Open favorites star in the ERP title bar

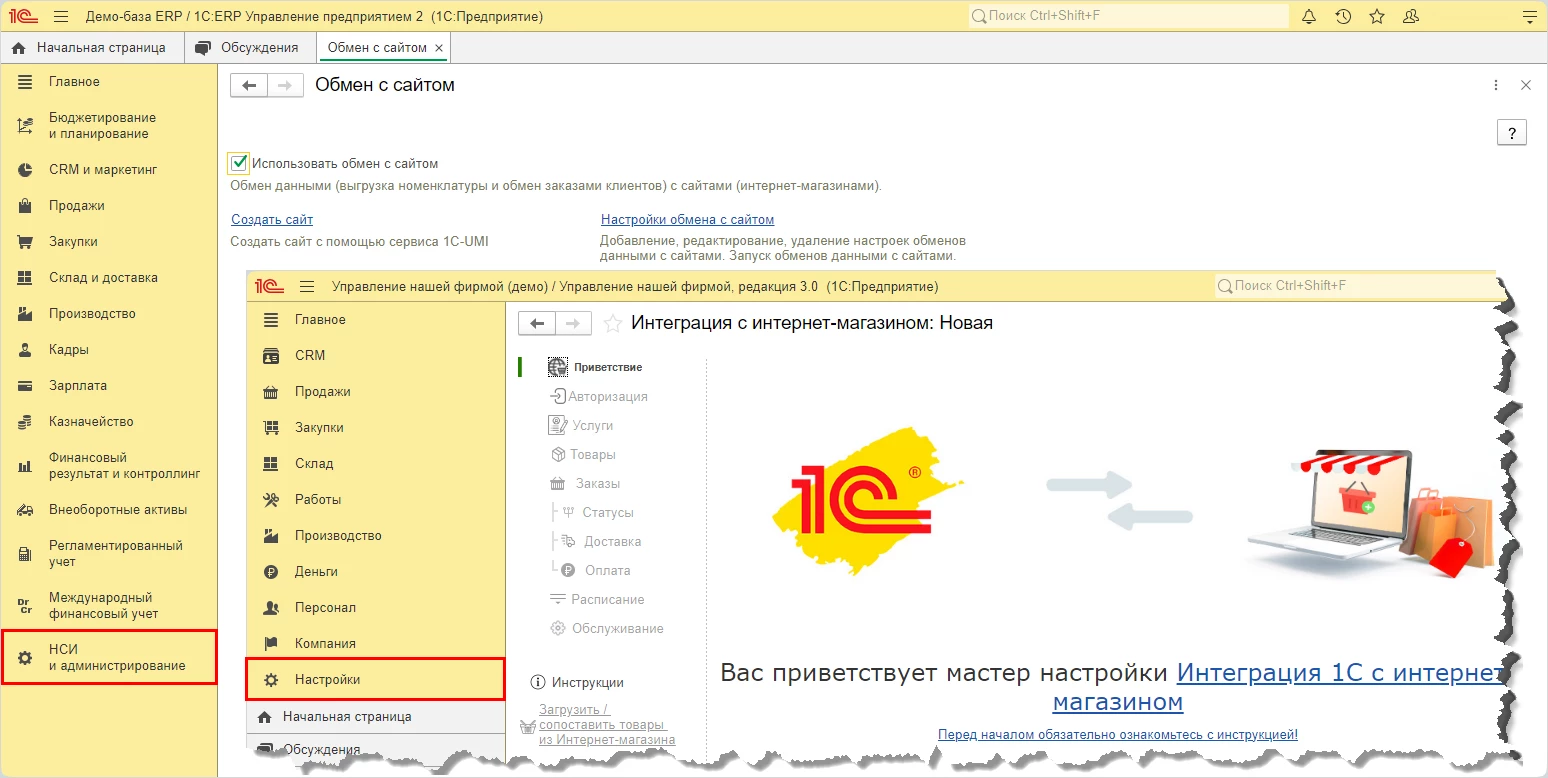point(1377,17)
